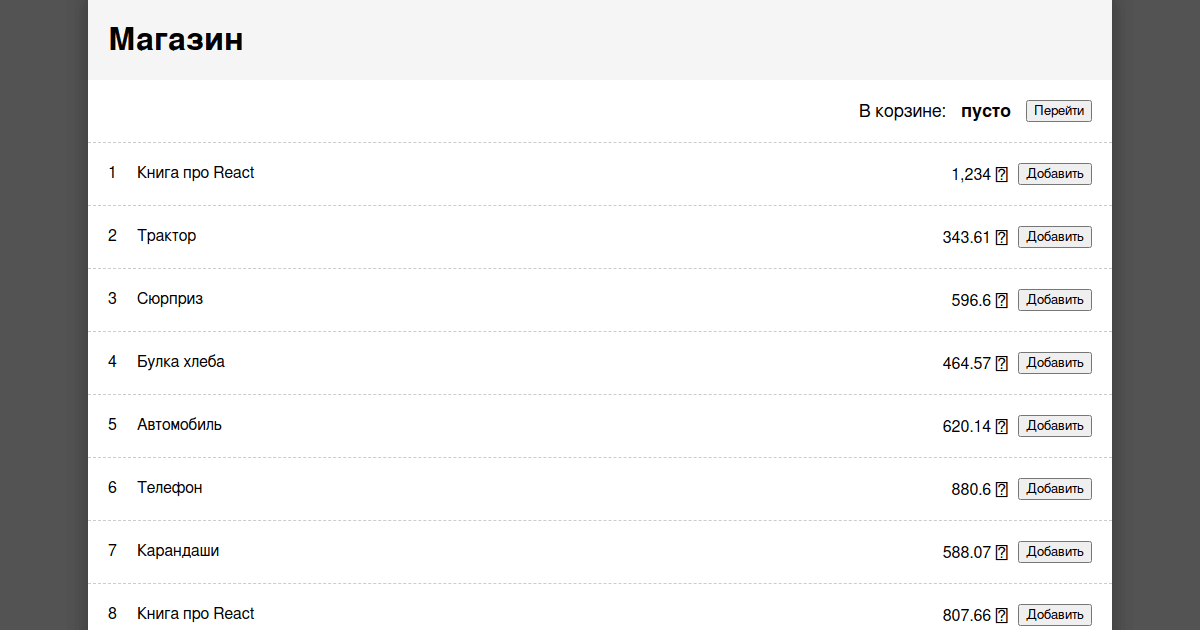Click the currency symbol after 343.61
This screenshot has height=630, width=1200.
point(1002,238)
